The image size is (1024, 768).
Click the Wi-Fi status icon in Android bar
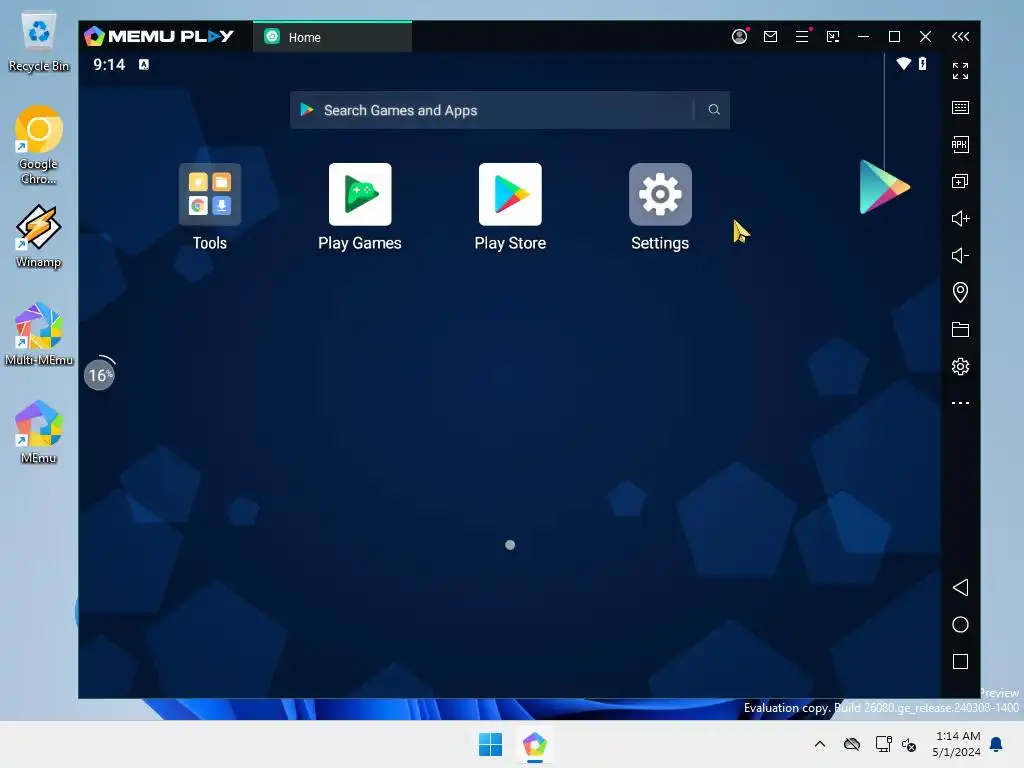coord(904,63)
